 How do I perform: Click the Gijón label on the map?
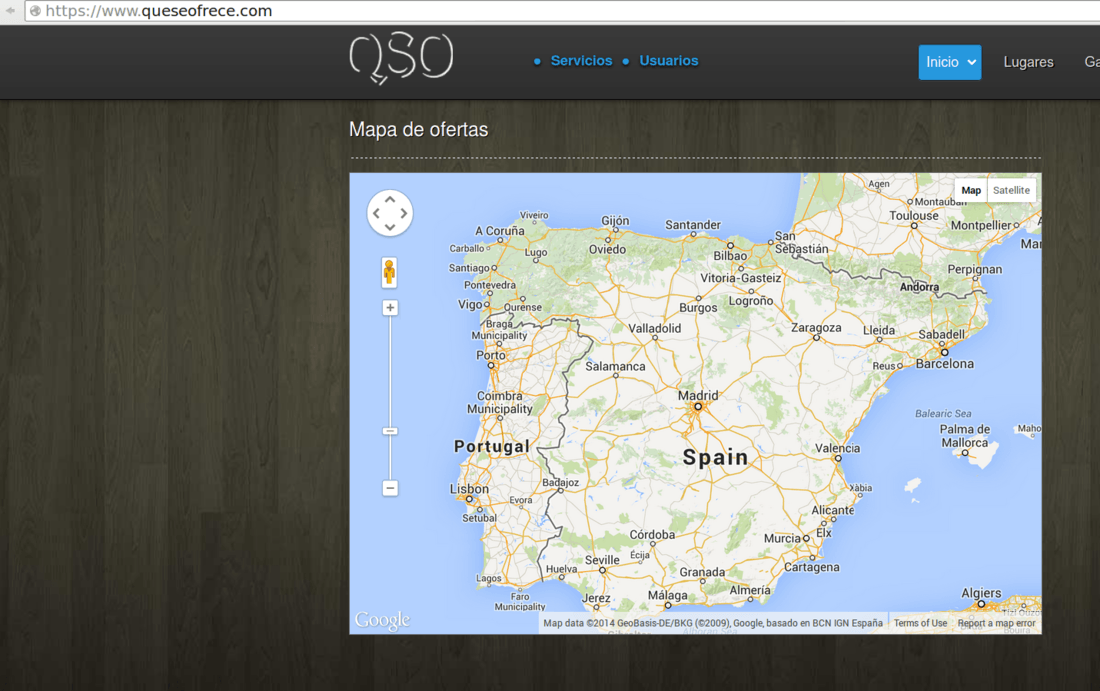615,221
